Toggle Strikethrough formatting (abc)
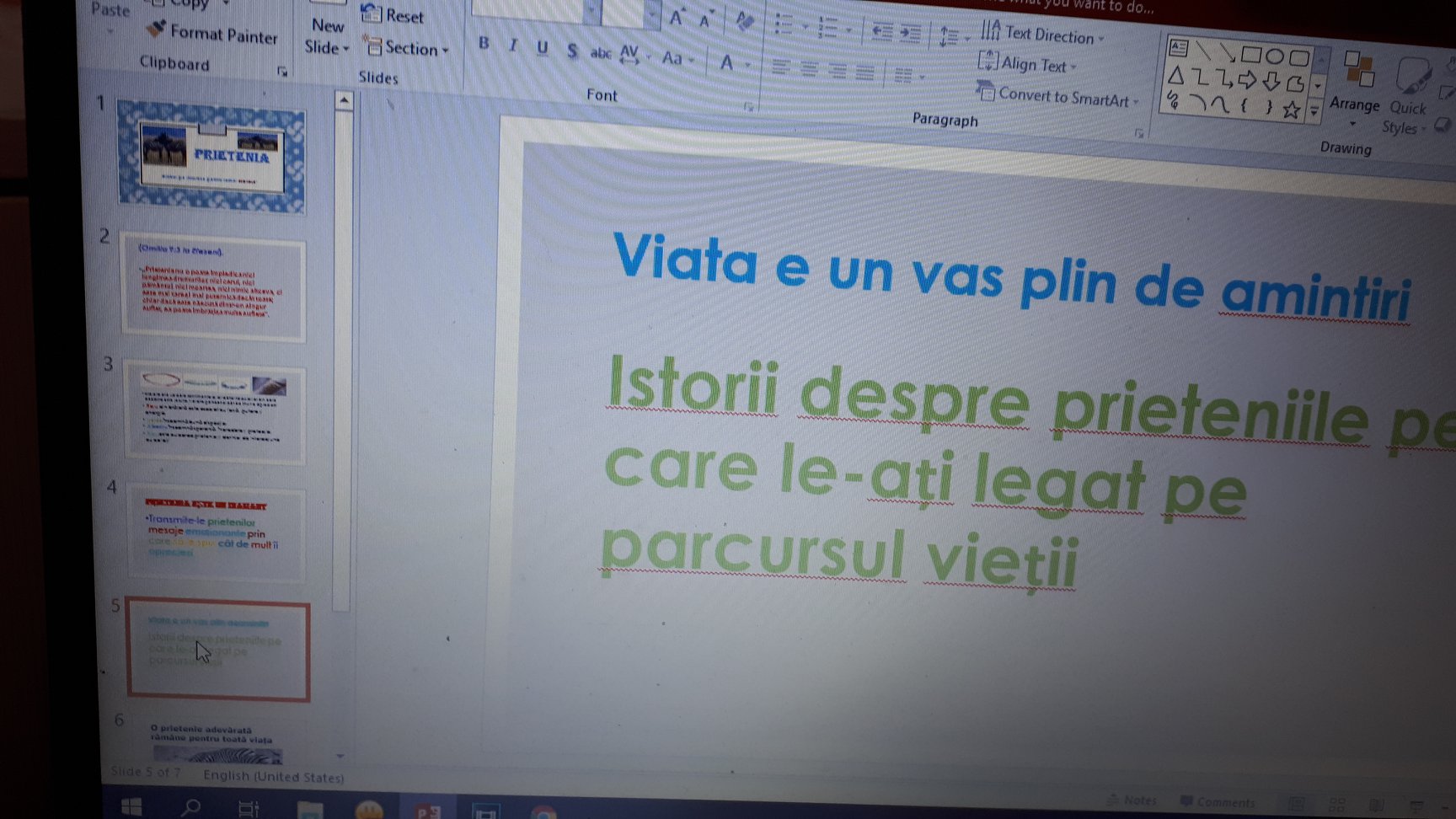 coord(600,53)
